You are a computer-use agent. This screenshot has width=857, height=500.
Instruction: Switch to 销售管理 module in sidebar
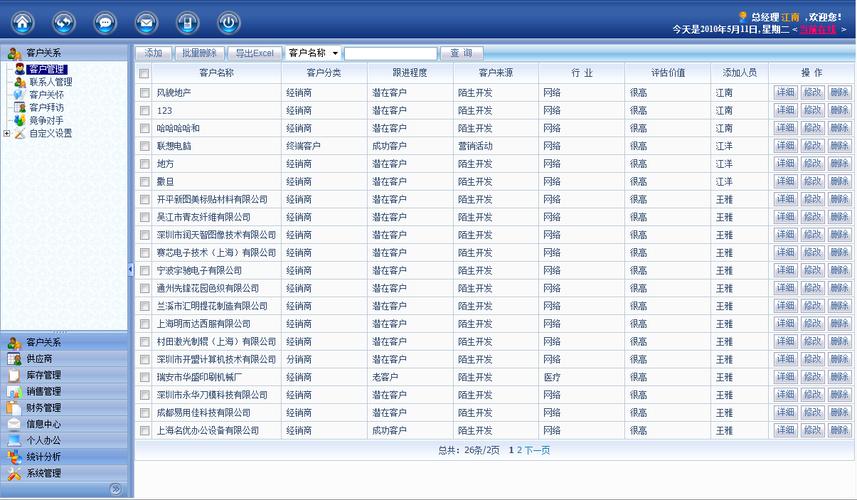point(43,391)
